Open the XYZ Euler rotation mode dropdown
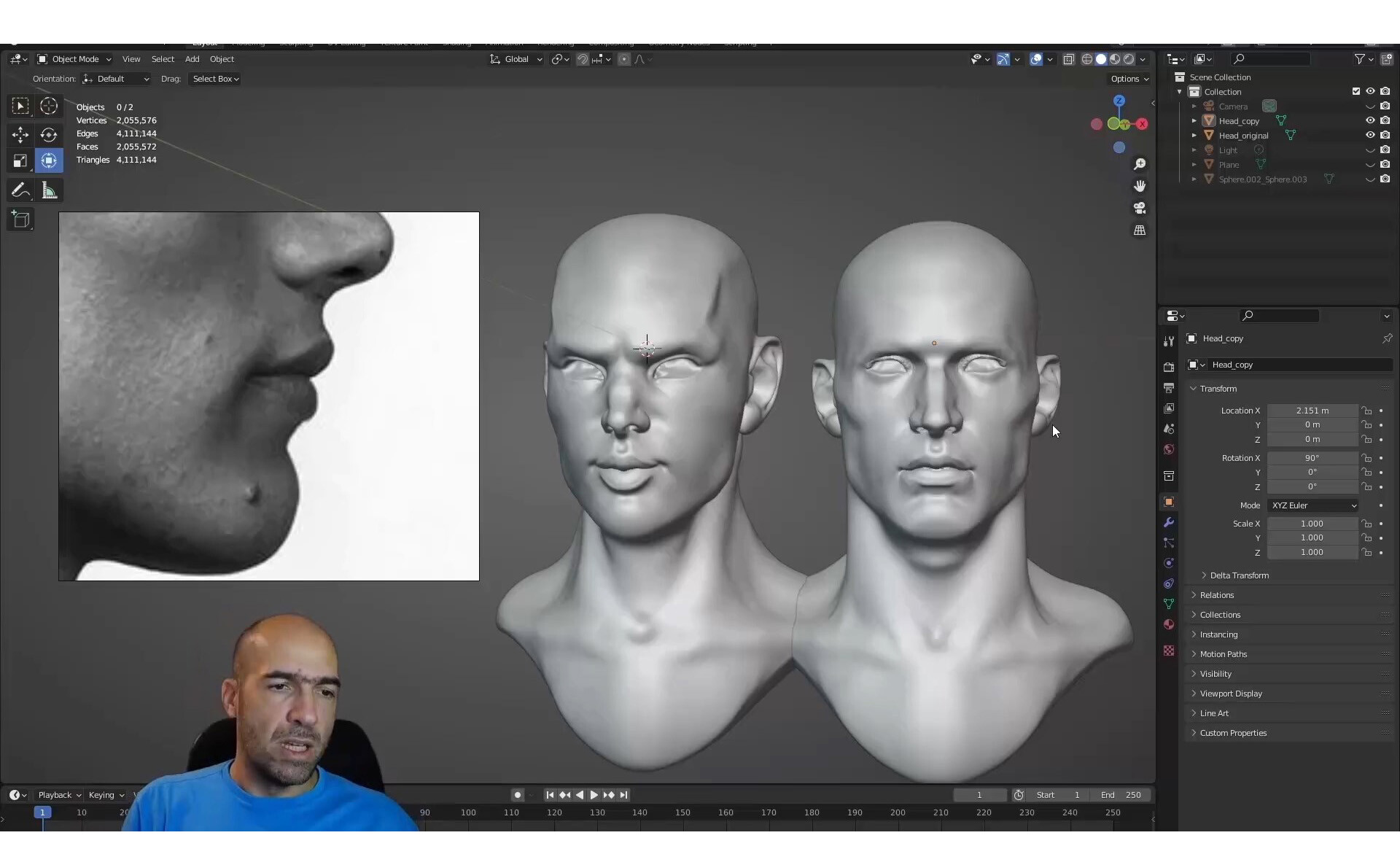Image resolution: width=1400 pixels, height=846 pixels. pyautogui.click(x=1313, y=505)
